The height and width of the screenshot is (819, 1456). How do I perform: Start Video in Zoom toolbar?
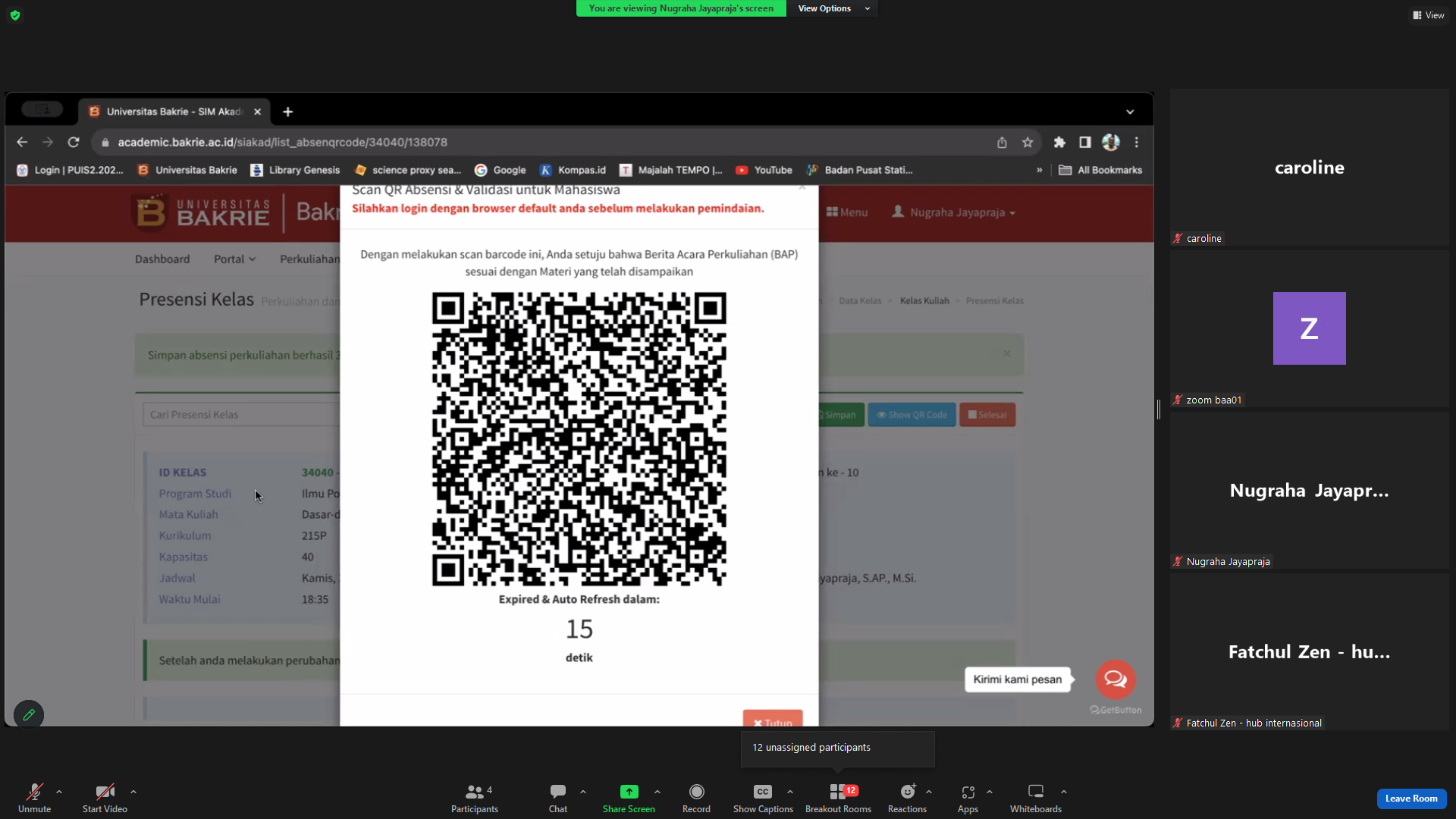(x=105, y=798)
